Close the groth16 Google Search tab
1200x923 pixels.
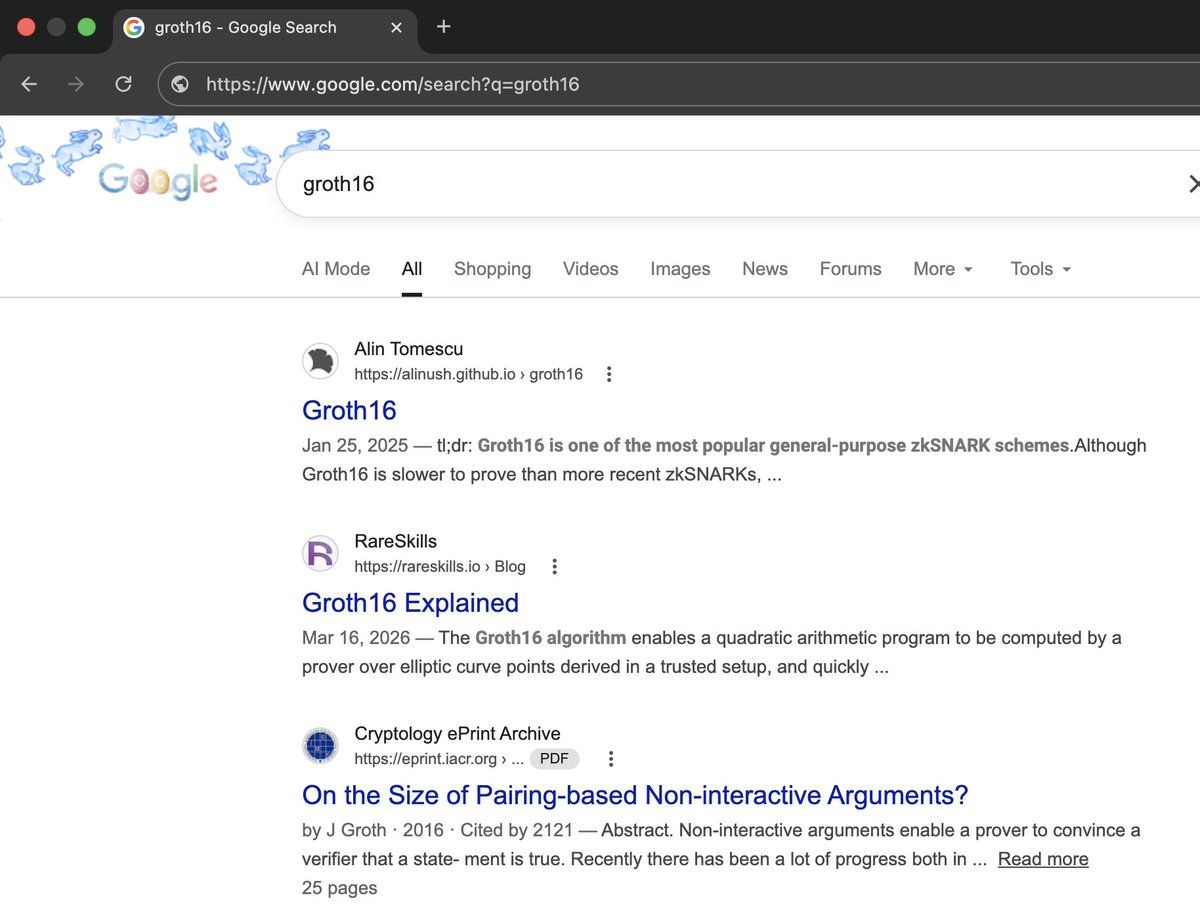click(396, 28)
